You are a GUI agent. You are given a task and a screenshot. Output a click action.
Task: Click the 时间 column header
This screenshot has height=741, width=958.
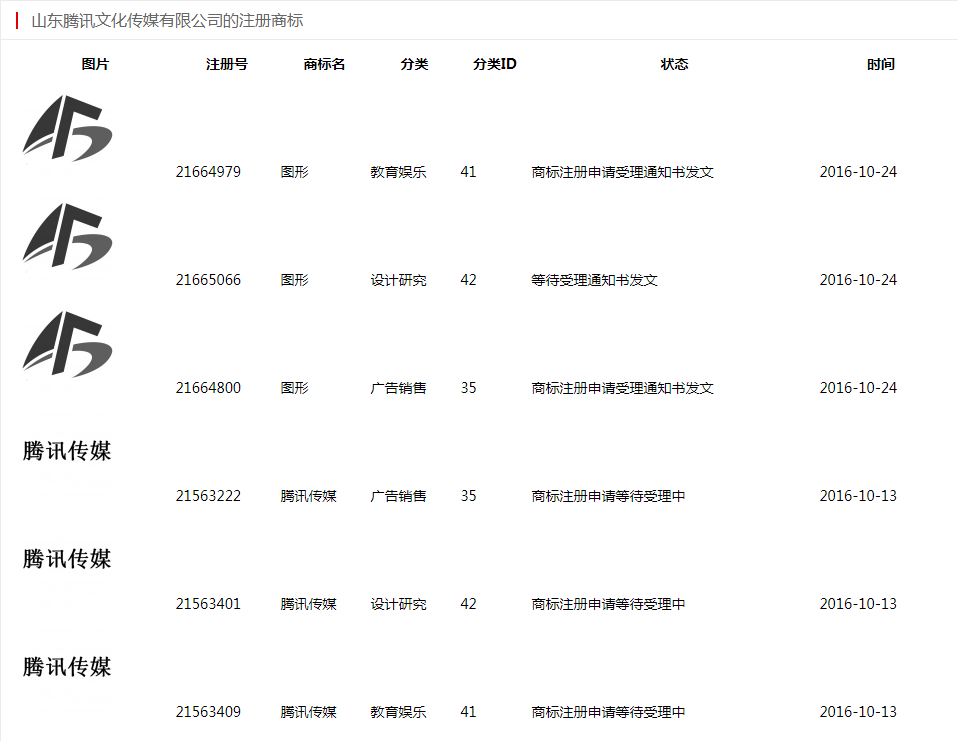tap(881, 64)
